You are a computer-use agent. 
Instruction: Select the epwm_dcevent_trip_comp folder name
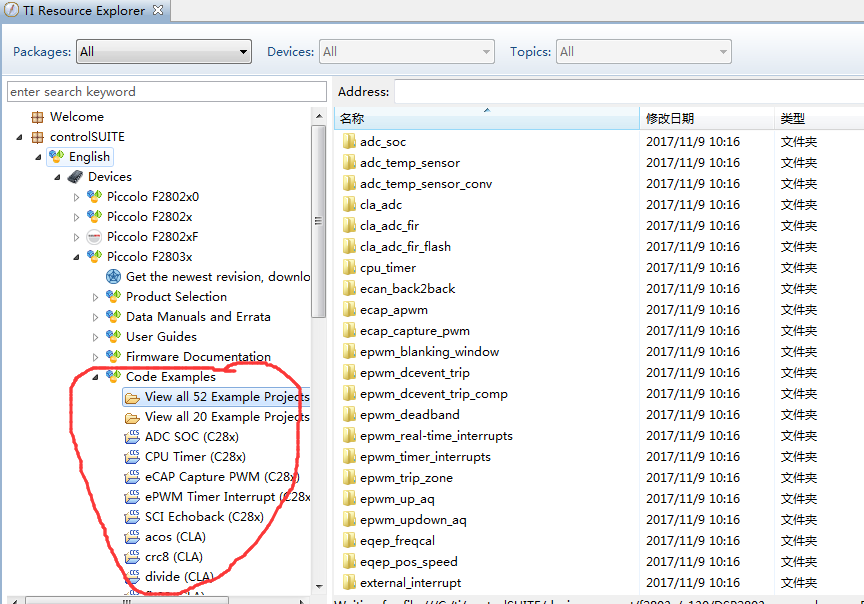click(x=434, y=393)
